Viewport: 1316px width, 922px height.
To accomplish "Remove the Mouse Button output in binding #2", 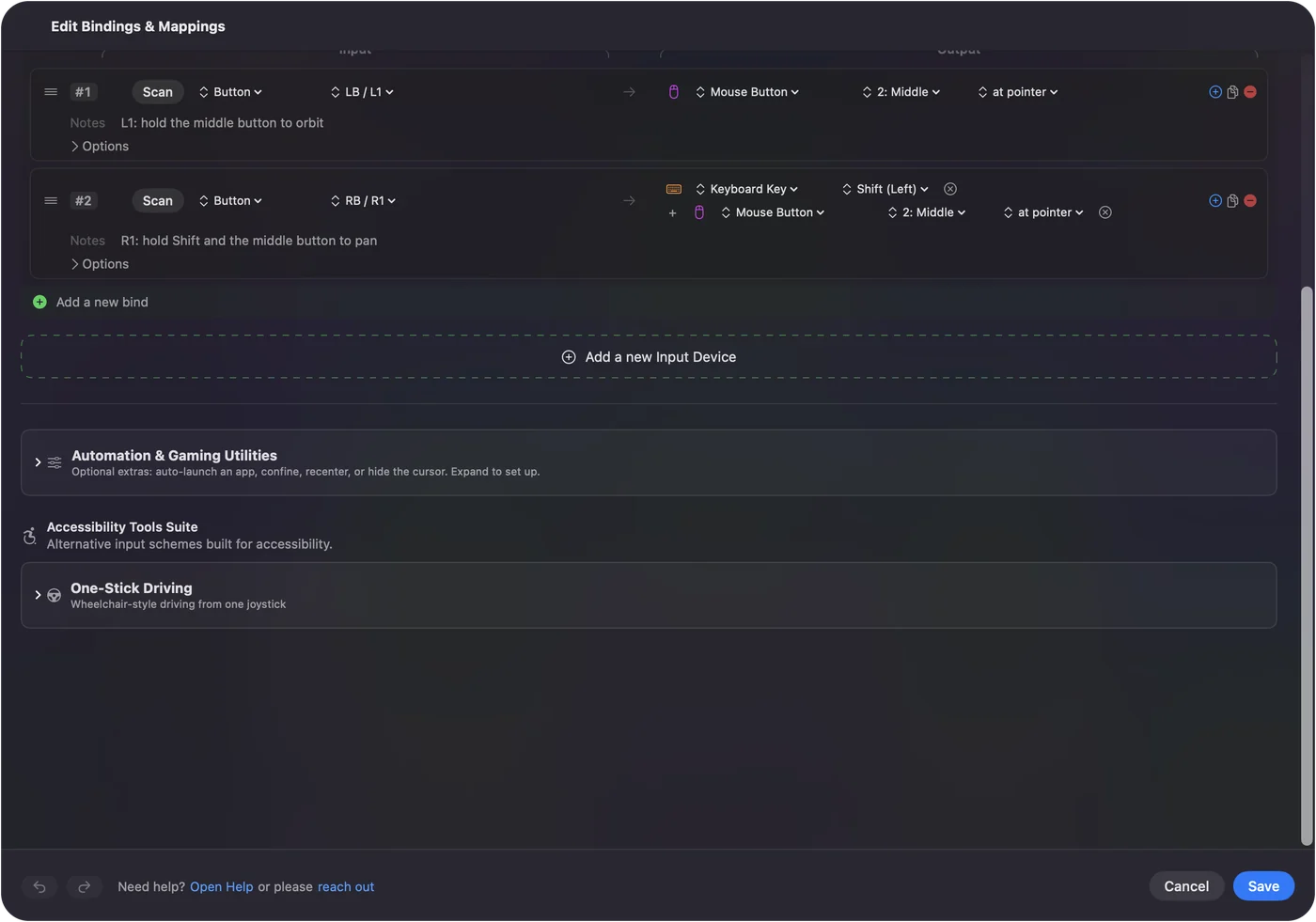I will (1105, 212).
